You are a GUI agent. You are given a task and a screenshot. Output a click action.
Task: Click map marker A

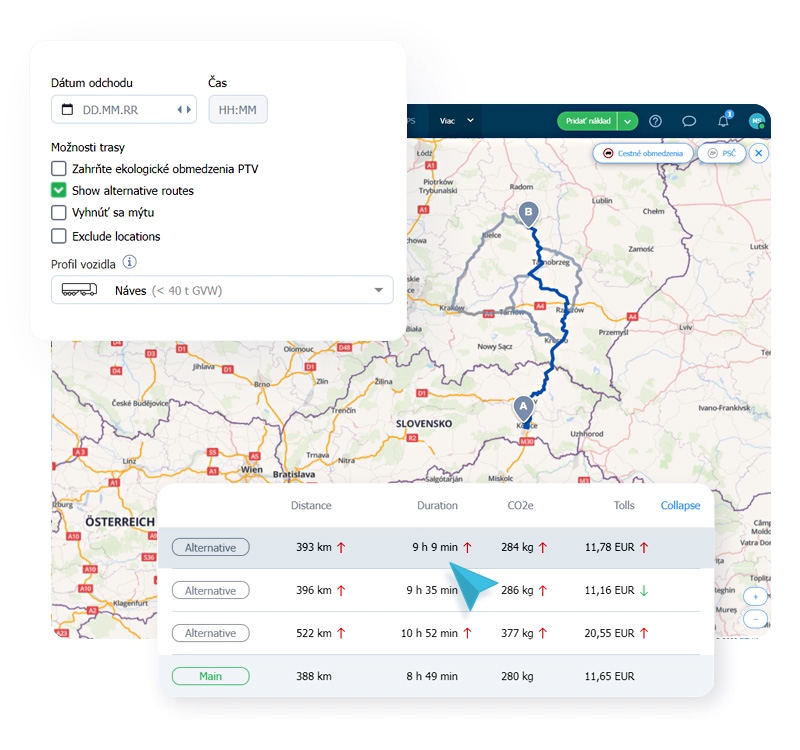coord(523,409)
